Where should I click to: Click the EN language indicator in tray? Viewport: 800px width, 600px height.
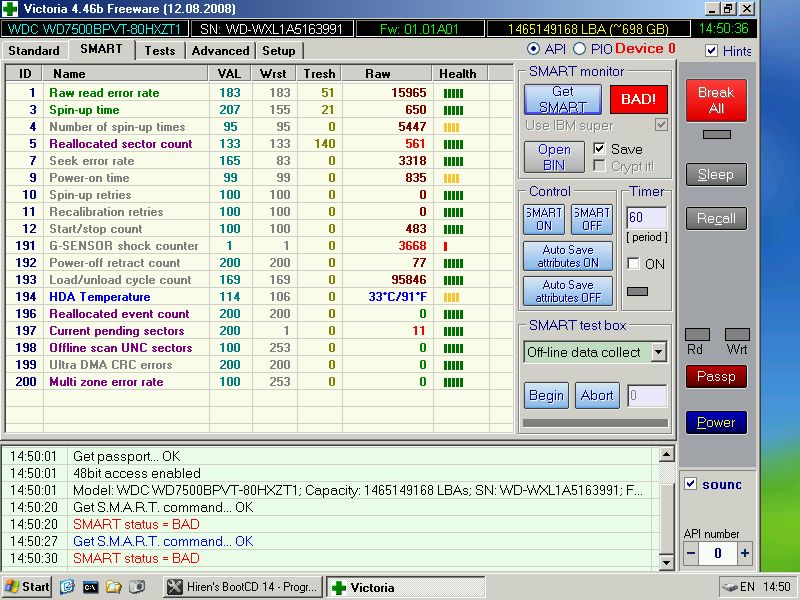[x=747, y=587]
